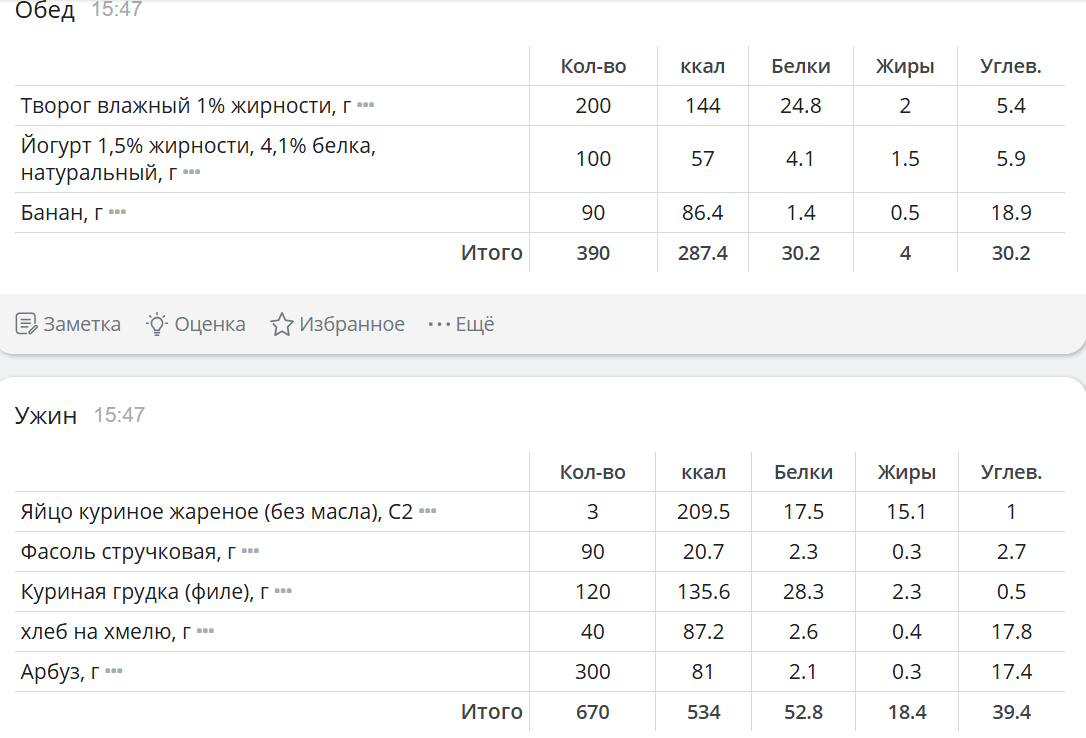Mark meal as Избранное favorite

click(x=337, y=324)
